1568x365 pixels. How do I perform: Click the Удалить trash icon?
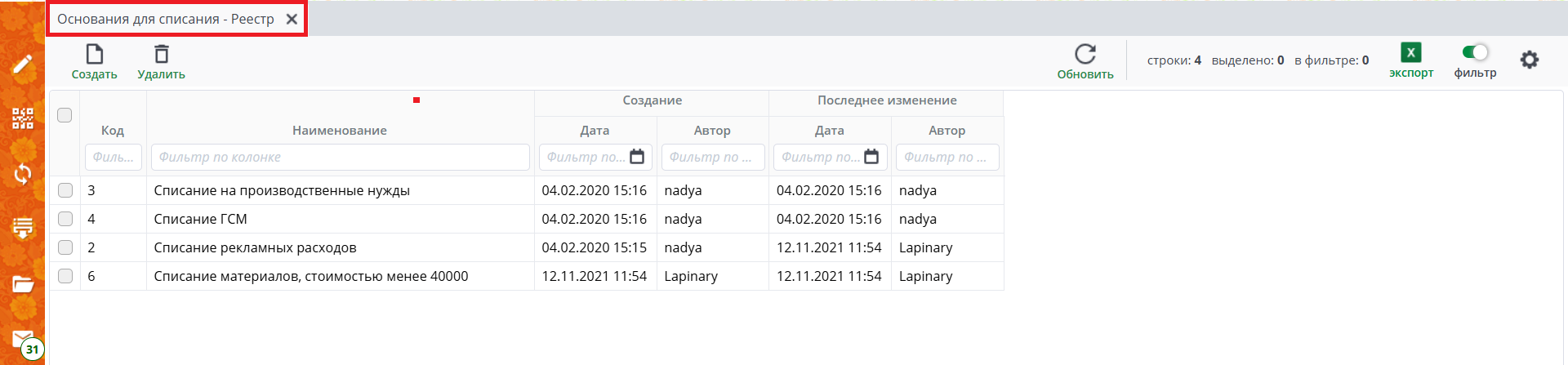click(162, 55)
